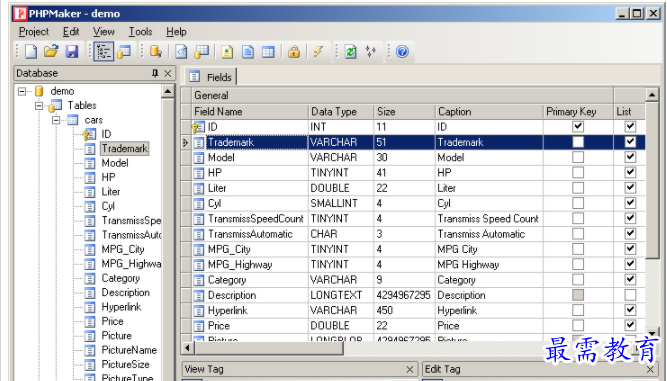Click the database grid setup icon

[x=201, y=51]
